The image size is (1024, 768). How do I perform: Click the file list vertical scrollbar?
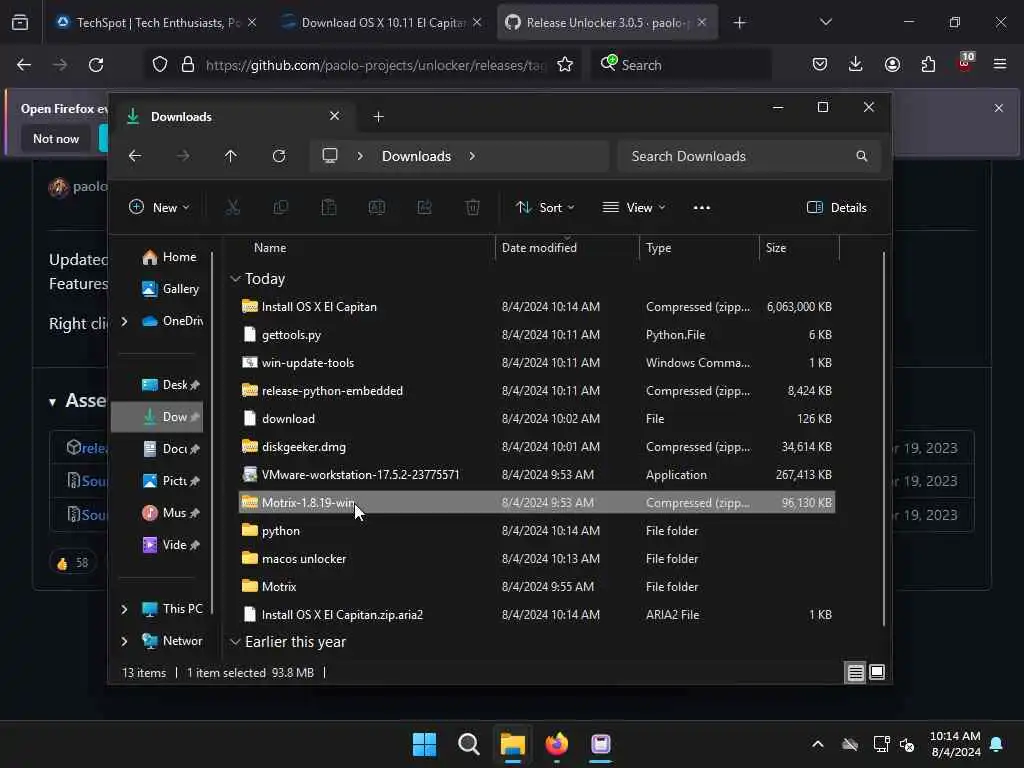pyautogui.click(x=884, y=439)
